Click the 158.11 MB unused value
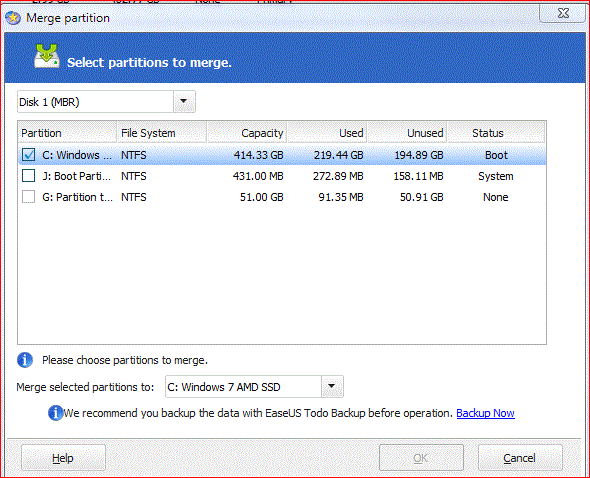This screenshot has width=590, height=478. (x=418, y=176)
